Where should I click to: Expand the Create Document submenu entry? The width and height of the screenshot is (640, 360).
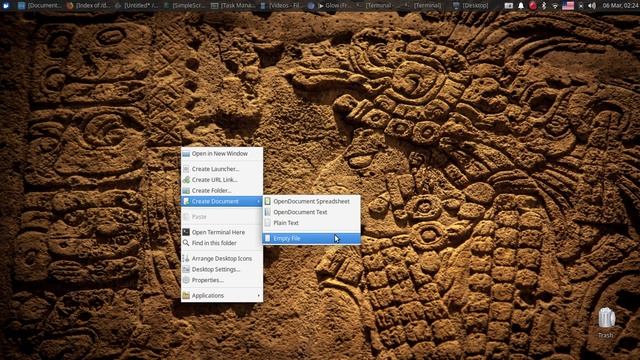click(222, 201)
